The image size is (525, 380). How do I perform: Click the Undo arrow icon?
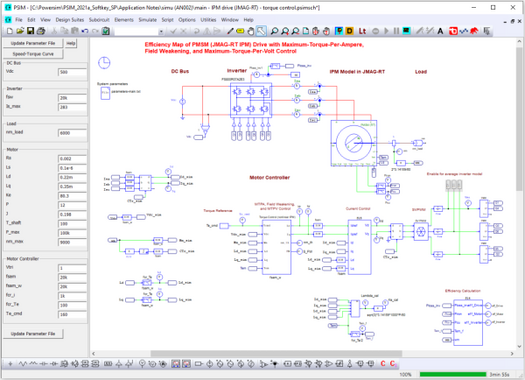point(85,31)
